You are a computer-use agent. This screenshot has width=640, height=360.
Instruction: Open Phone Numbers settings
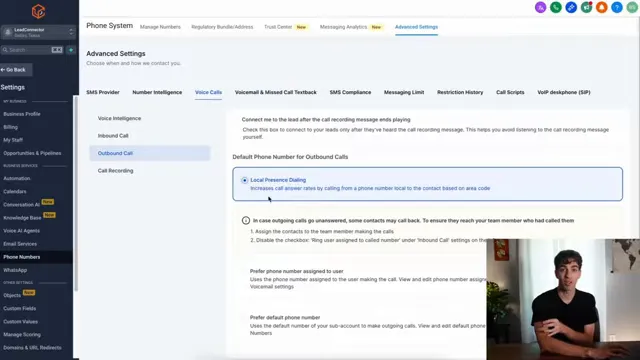tap(22, 257)
